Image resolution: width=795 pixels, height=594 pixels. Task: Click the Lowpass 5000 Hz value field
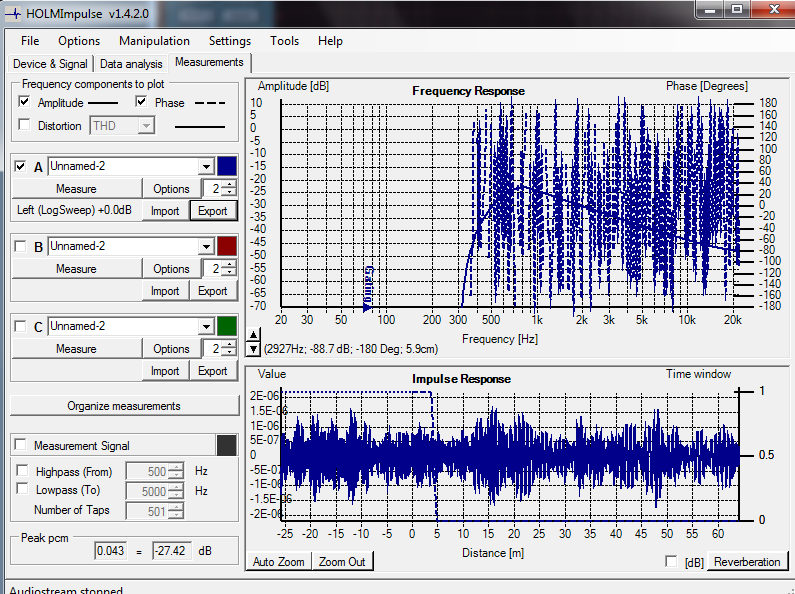coord(147,491)
